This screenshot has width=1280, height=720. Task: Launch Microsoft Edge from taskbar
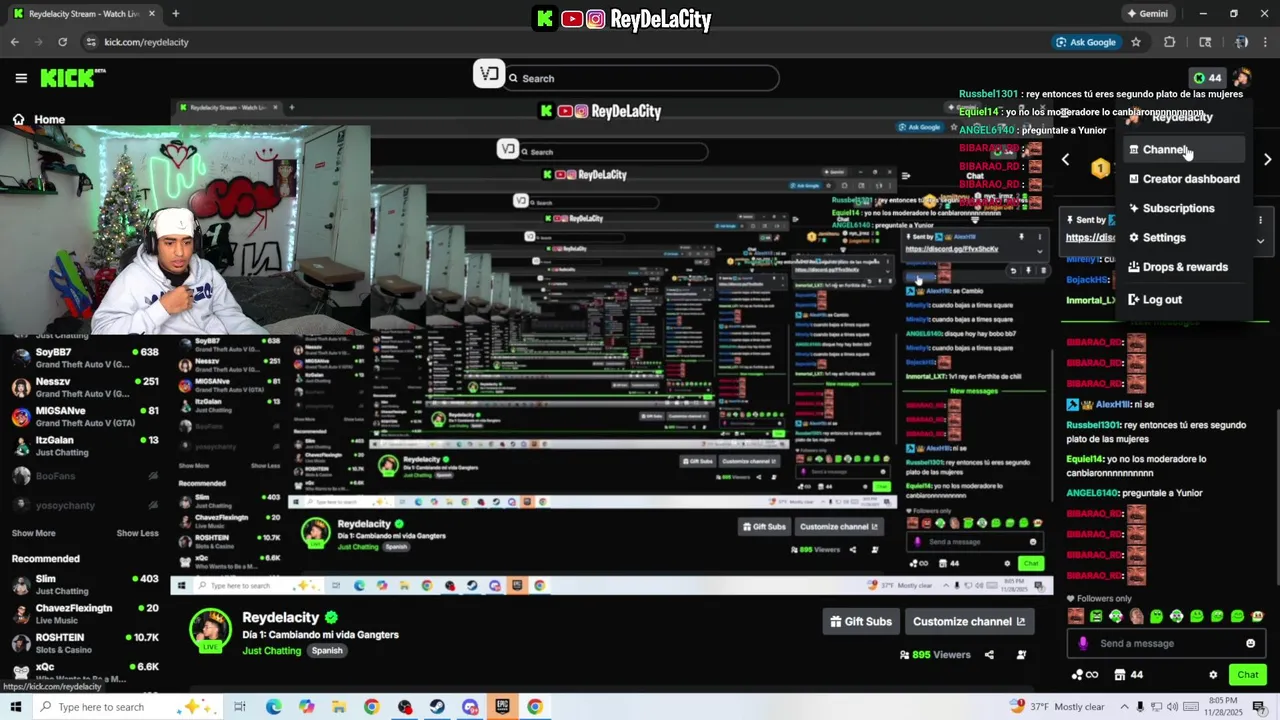[x=273, y=707]
